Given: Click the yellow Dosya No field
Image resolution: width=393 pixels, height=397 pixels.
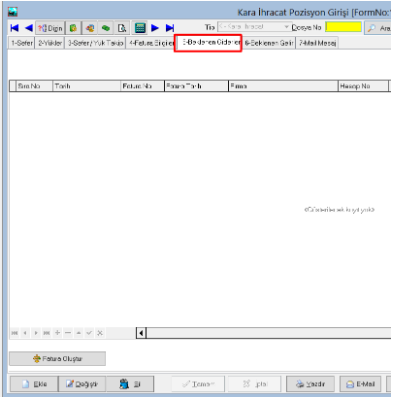Looking at the screenshot, I should [x=343, y=27].
